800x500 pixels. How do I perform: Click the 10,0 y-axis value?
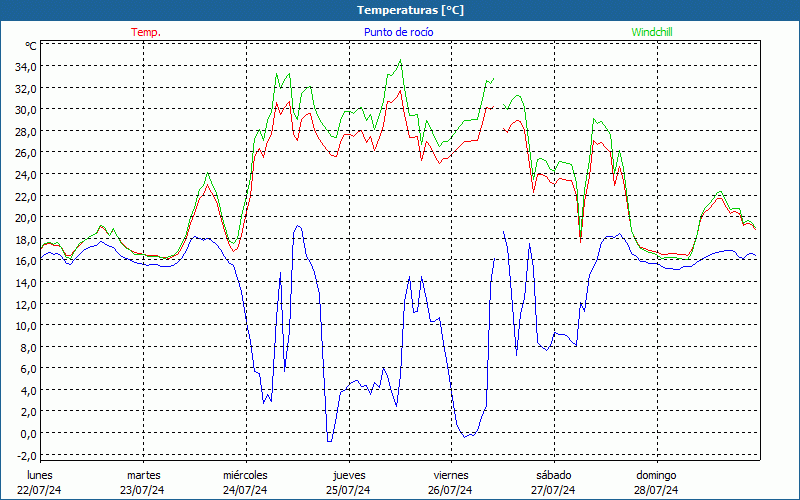(26, 326)
